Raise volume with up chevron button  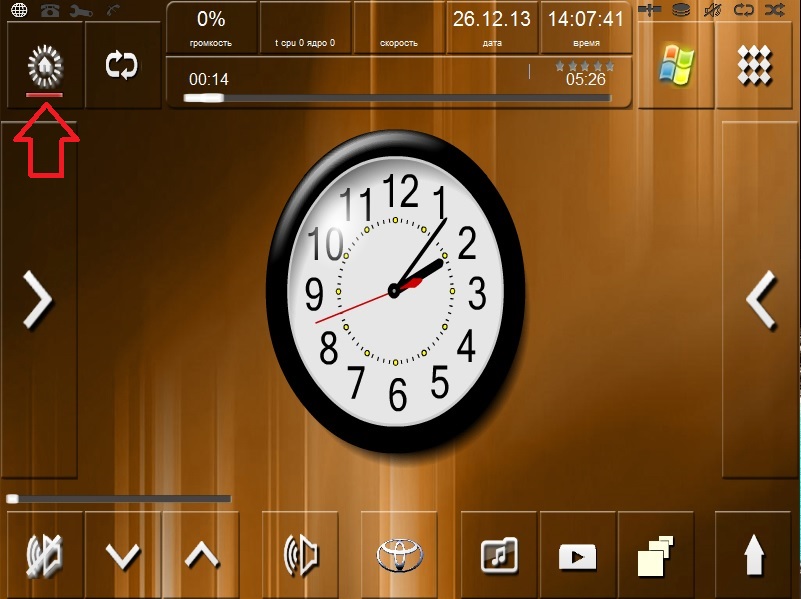coord(201,555)
